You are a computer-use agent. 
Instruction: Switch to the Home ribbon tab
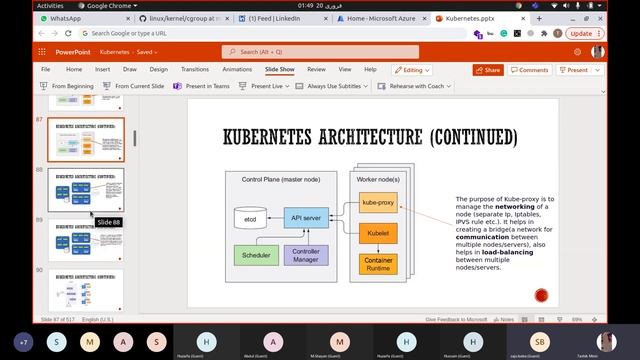(x=74, y=69)
